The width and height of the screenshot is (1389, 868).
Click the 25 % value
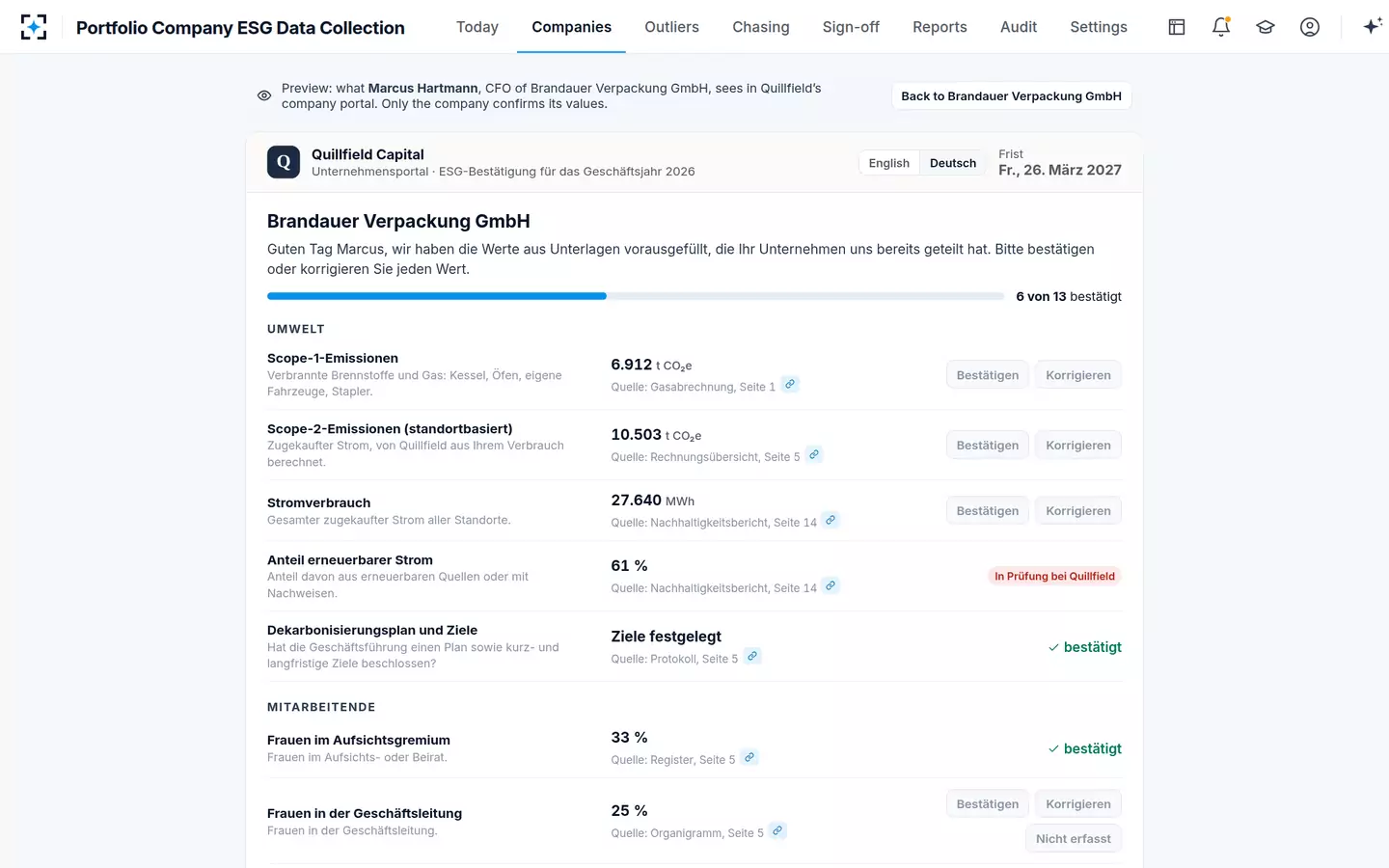pos(629,811)
